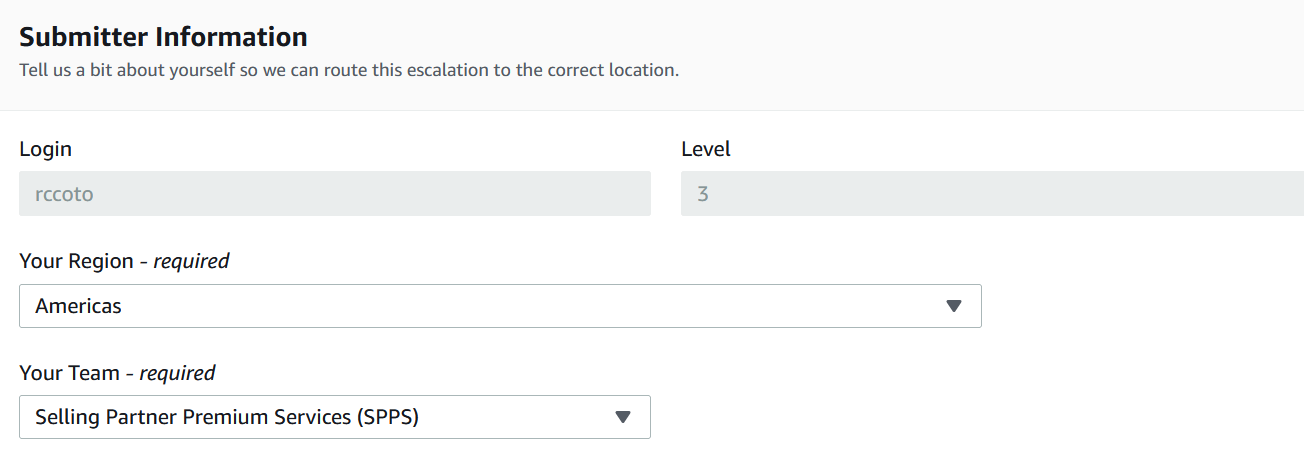Click the Your Region dropdown arrow icon
The image size is (1304, 454).
953,306
